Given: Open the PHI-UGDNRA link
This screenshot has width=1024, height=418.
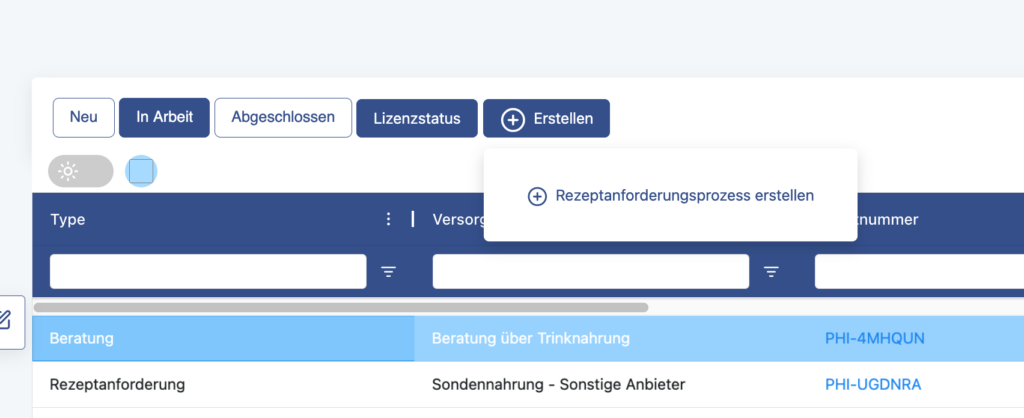Looking at the screenshot, I should pyautogui.click(x=872, y=385).
